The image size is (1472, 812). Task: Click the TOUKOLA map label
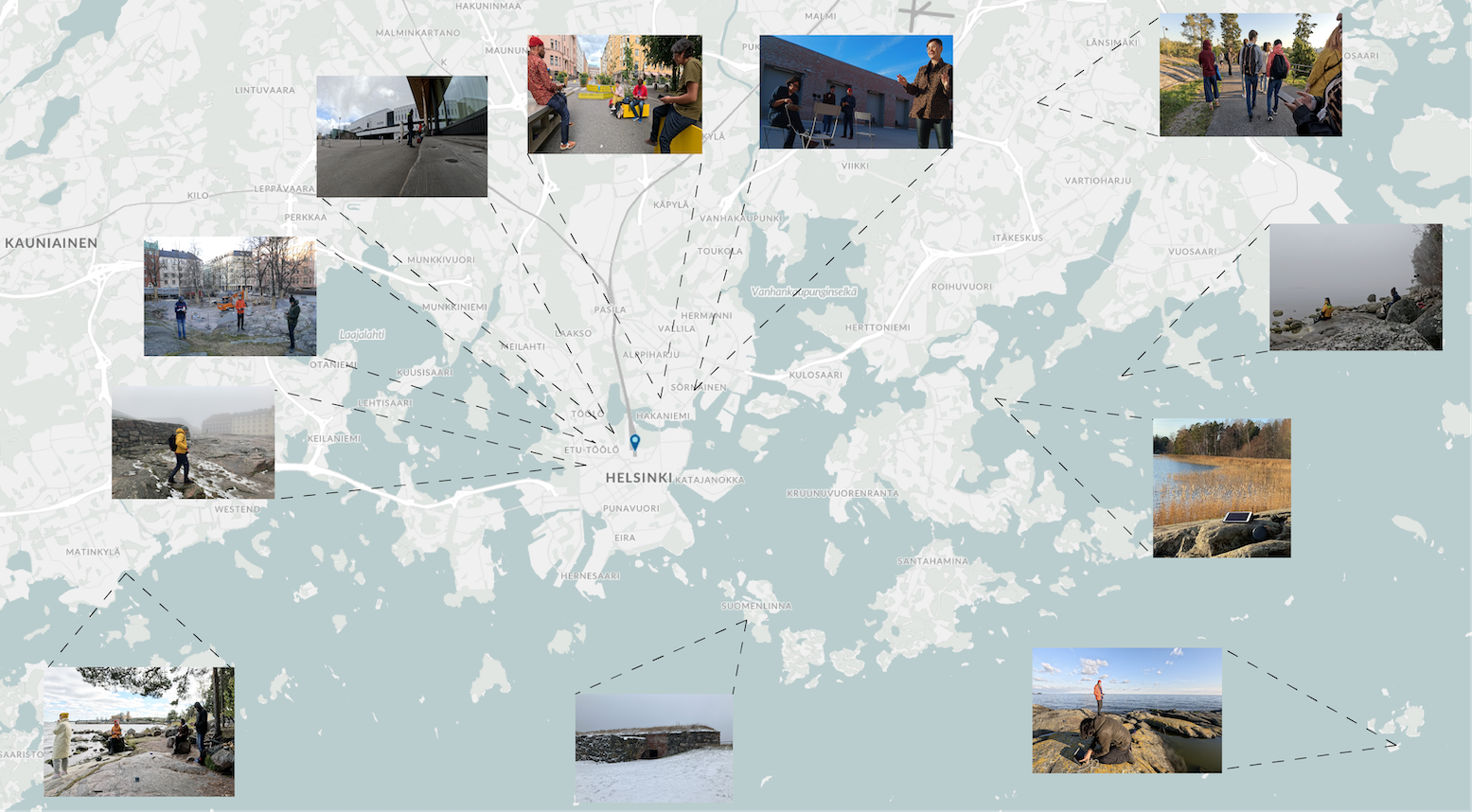point(719,251)
